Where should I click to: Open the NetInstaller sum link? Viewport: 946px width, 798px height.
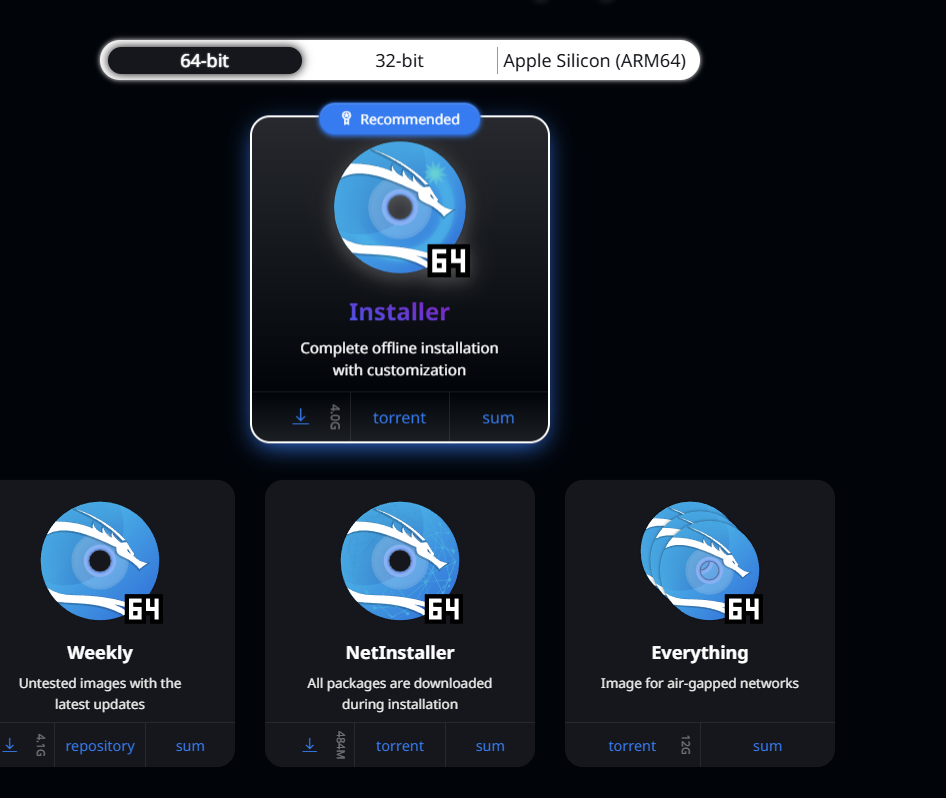click(x=490, y=746)
